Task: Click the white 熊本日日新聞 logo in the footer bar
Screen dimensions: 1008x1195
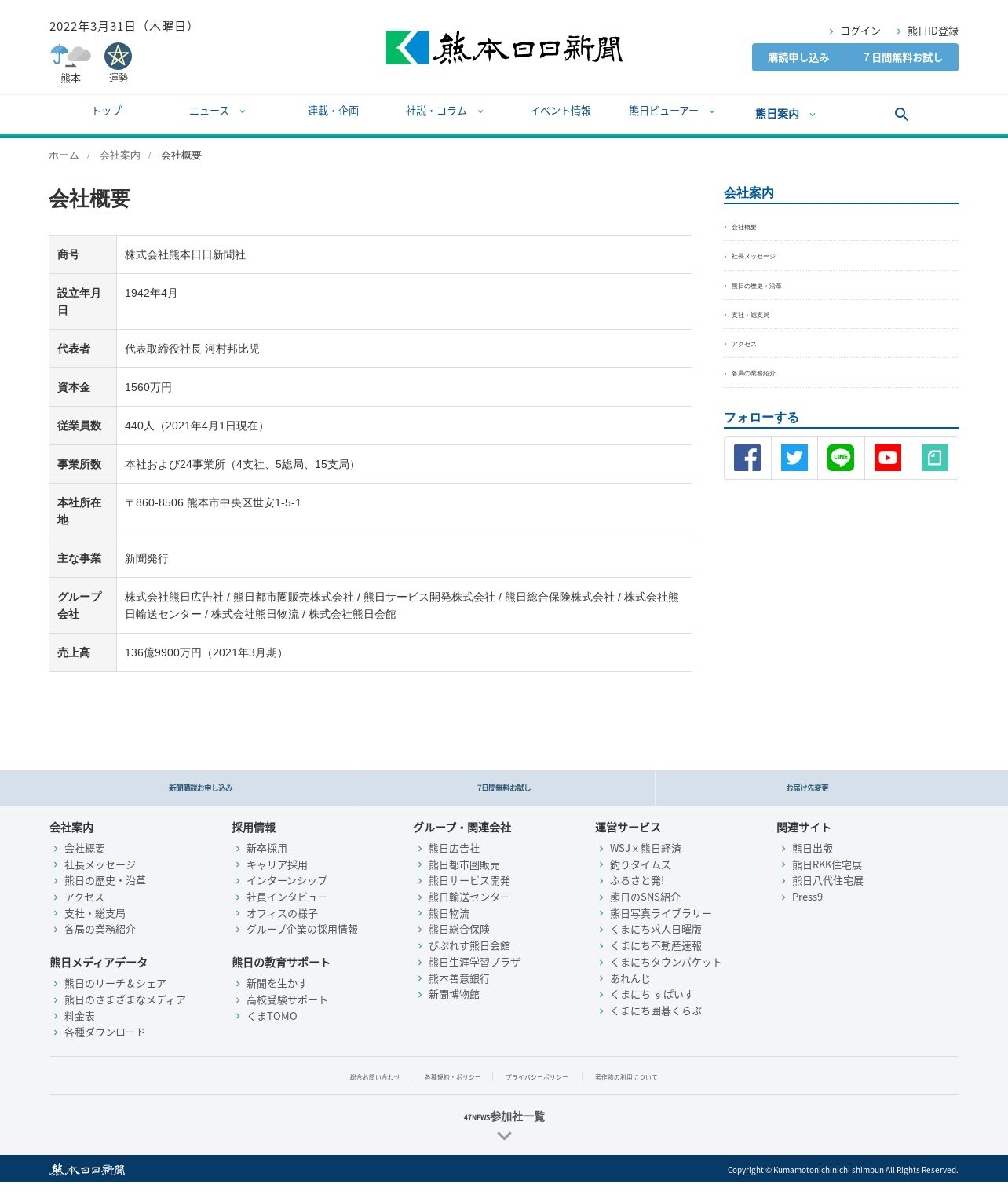Action: (x=87, y=1170)
